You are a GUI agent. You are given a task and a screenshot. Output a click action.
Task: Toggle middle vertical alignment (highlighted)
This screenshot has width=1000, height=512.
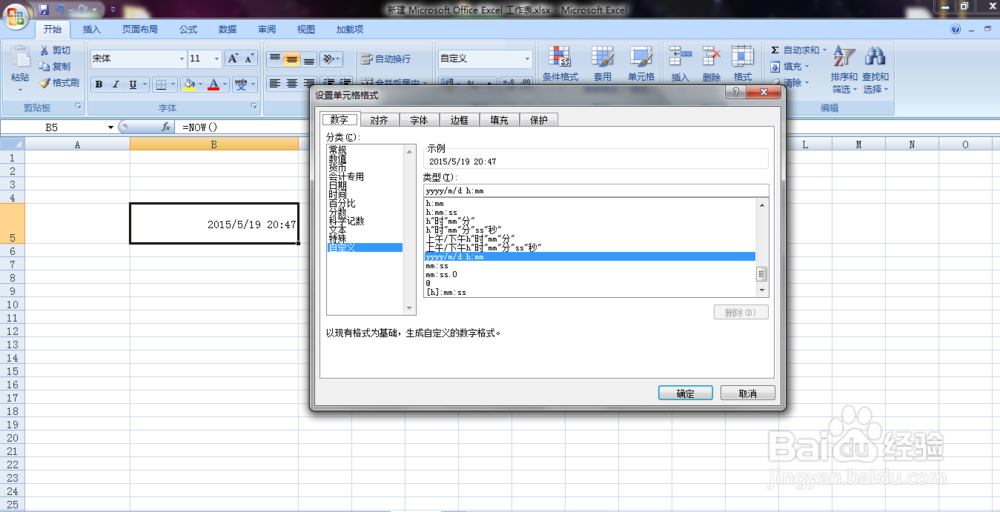(292, 59)
